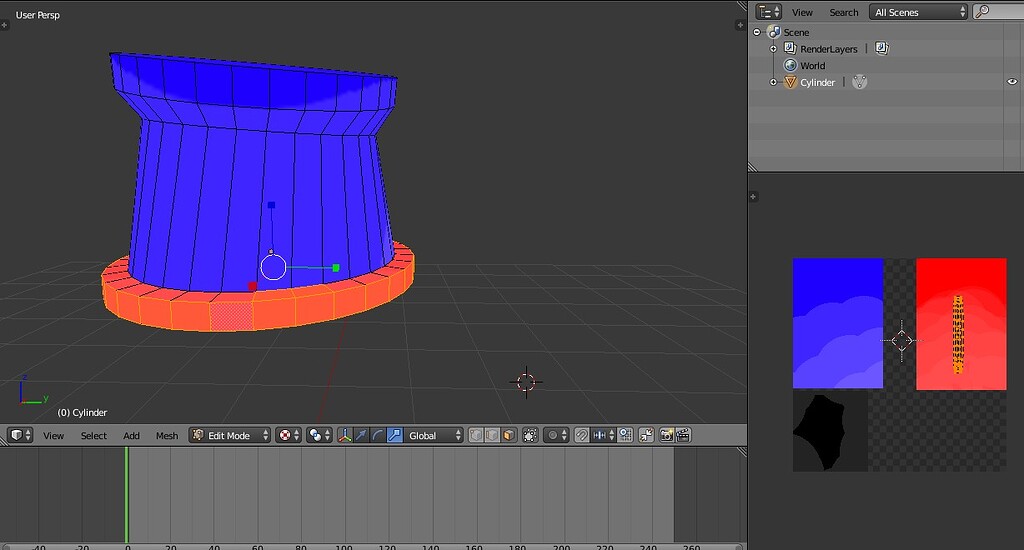Open the All Scenes display dropdown
1024x550 pixels.
(919, 12)
